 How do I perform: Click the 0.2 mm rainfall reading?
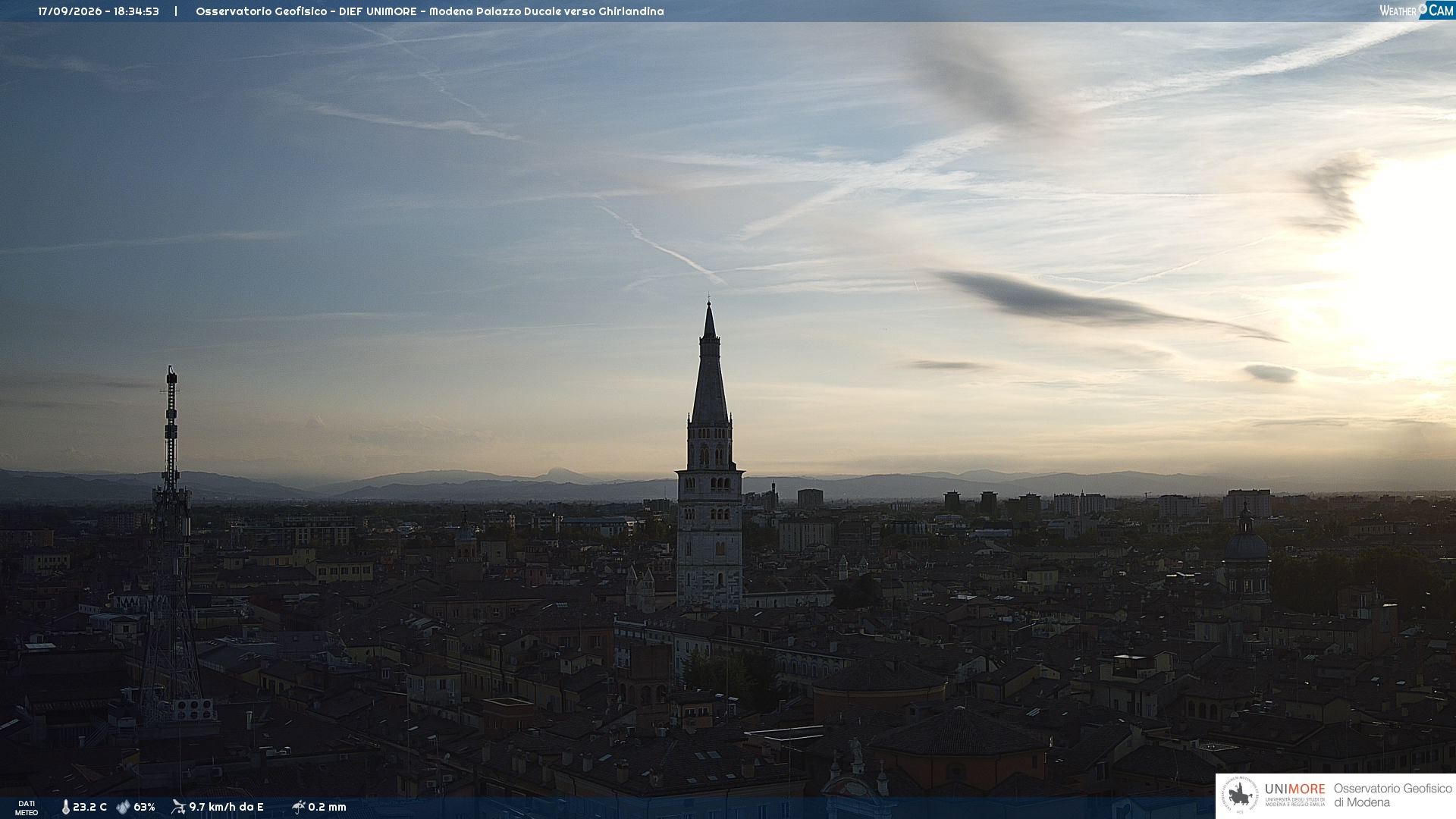[x=327, y=808]
